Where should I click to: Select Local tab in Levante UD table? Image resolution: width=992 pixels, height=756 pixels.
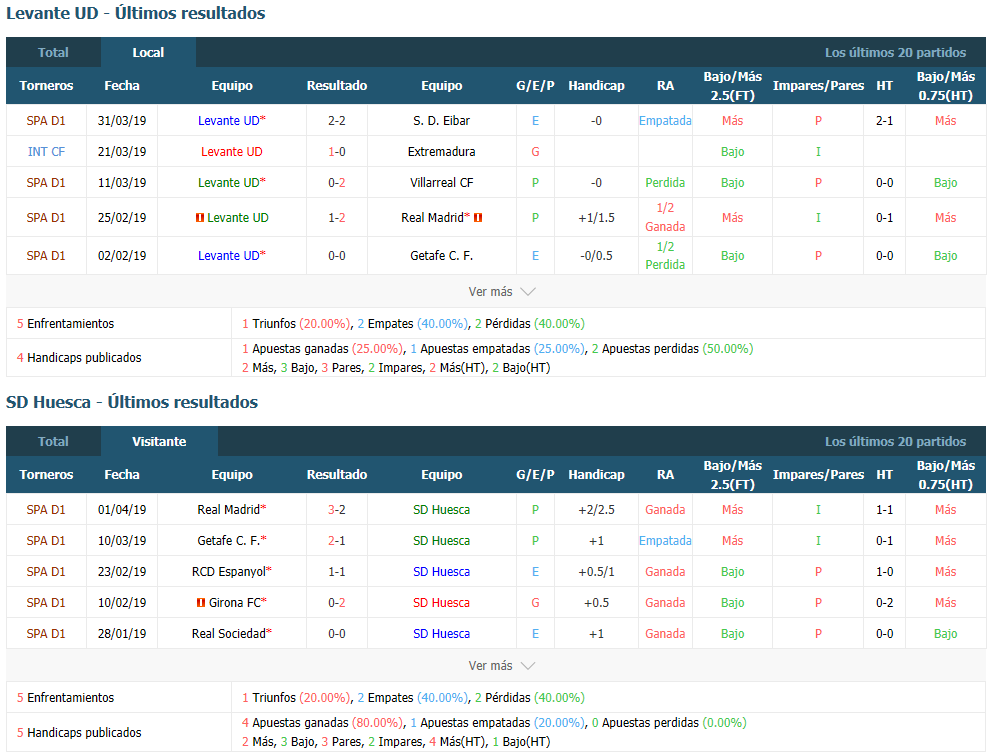(x=148, y=53)
